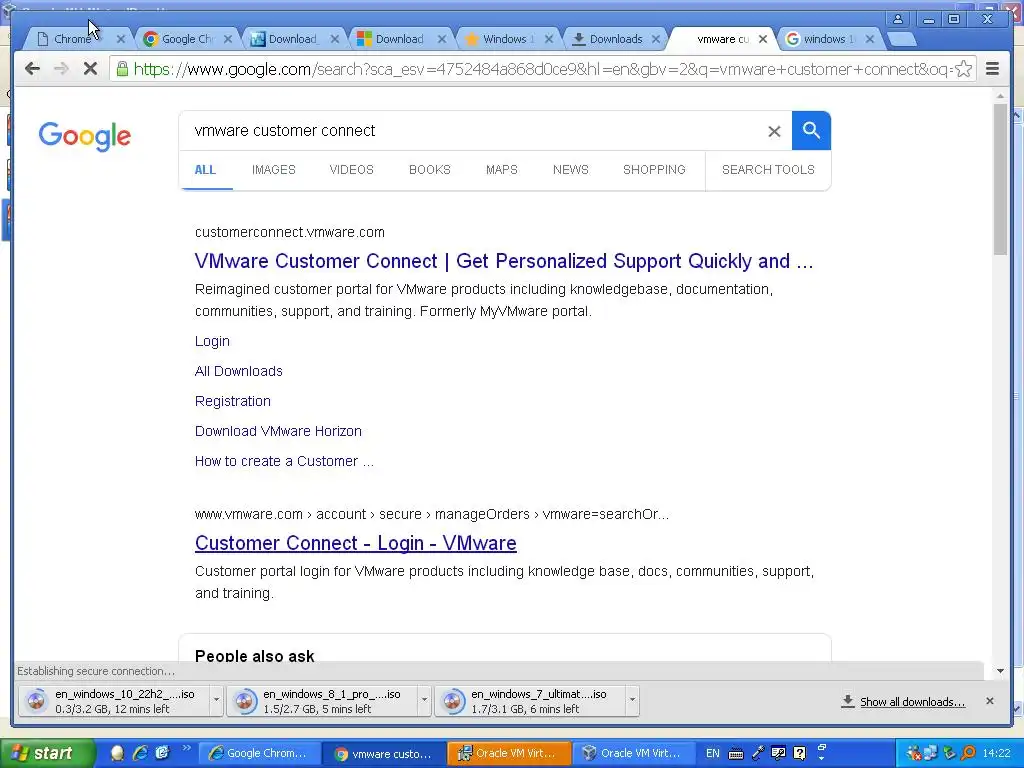Viewport: 1024px width, 768px height.
Task: Close the downloads bar
Action: pyautogui.click(x=989, y=701)
